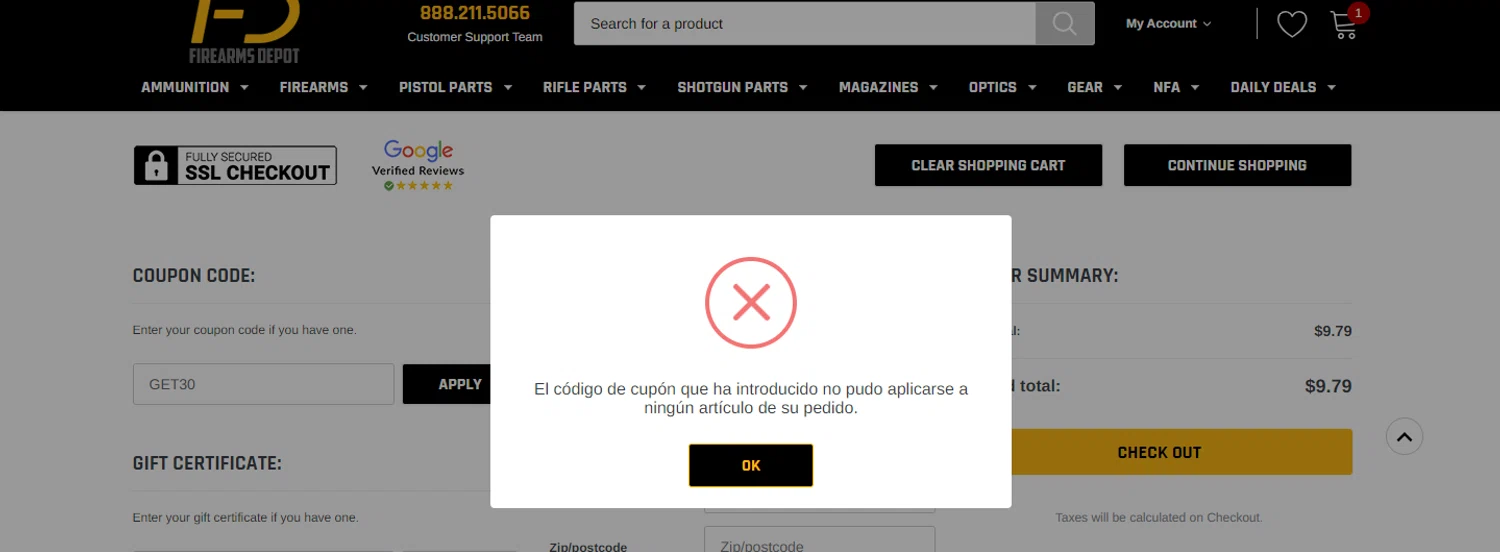This screenshot has width=1500, height=552.
Task: Open the wishlist heart icon
Action: (1292, 24)
